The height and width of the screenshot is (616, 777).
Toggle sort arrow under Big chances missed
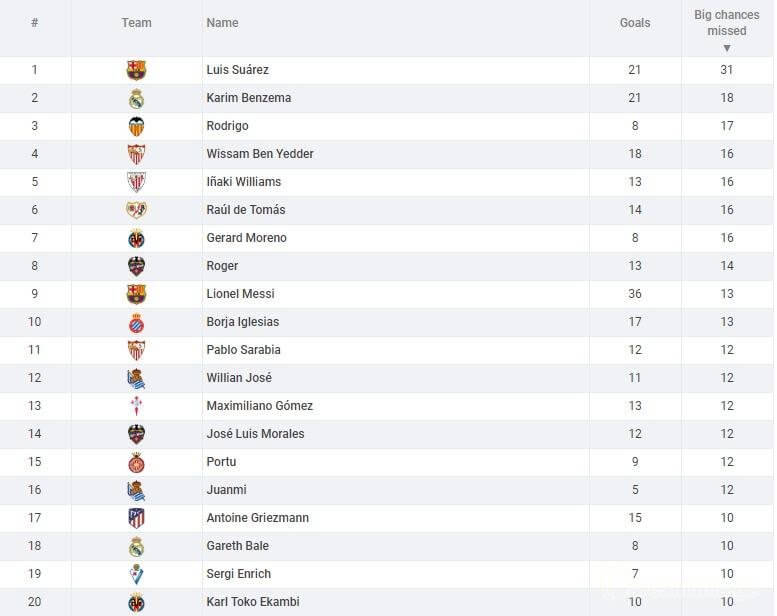coord(727,48)
